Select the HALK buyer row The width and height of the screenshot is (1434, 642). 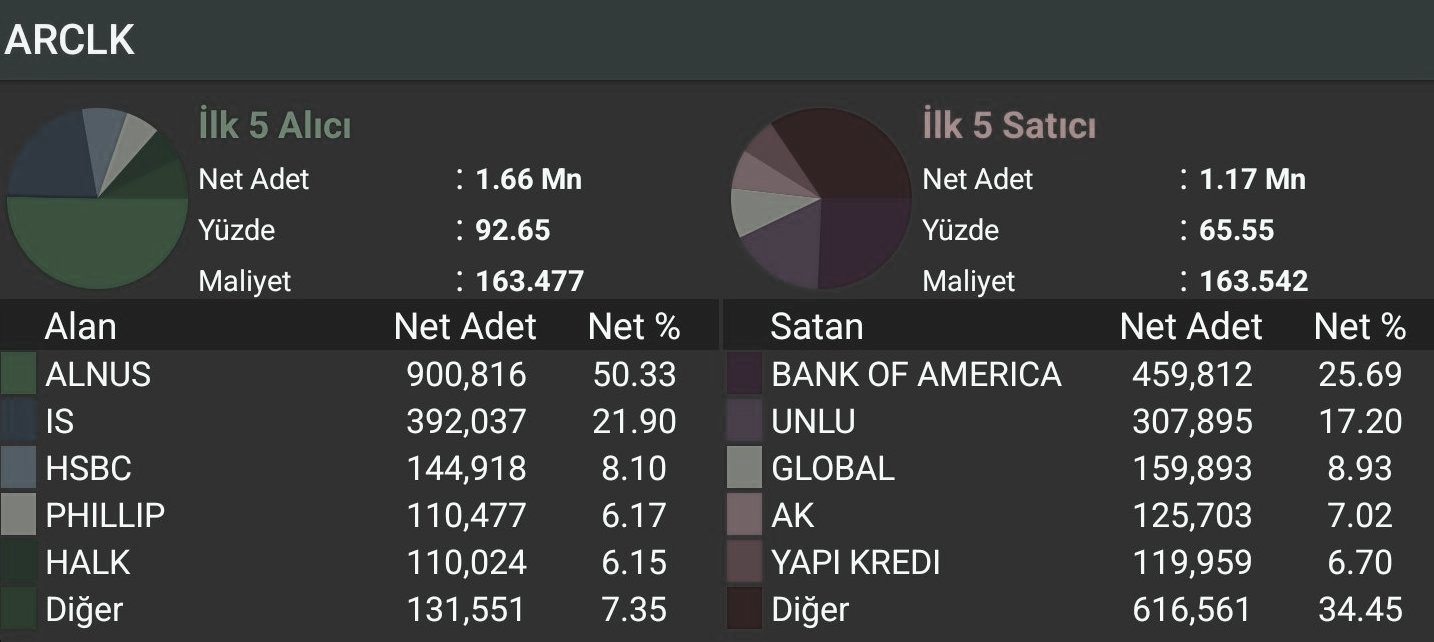(359, 562)
